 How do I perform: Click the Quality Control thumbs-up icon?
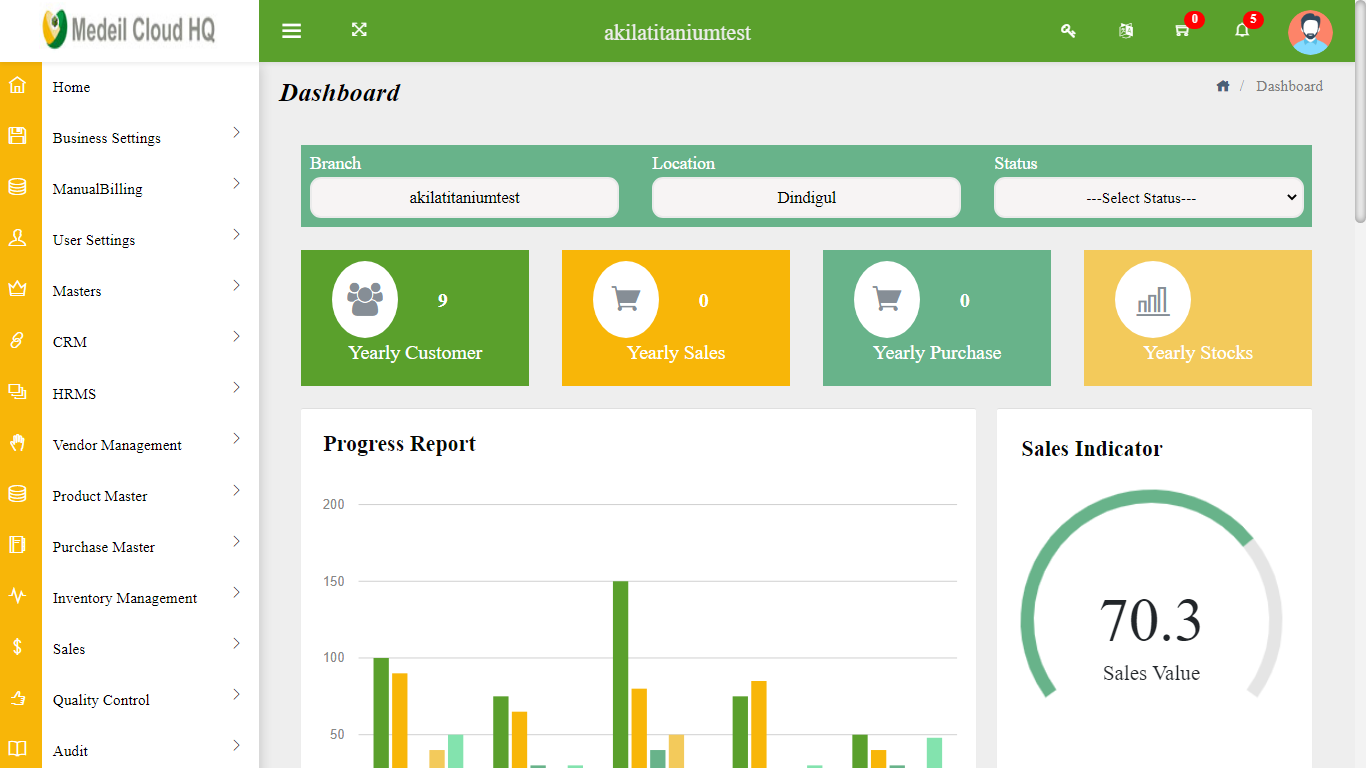pyautogui.click(x=17, y=698)
